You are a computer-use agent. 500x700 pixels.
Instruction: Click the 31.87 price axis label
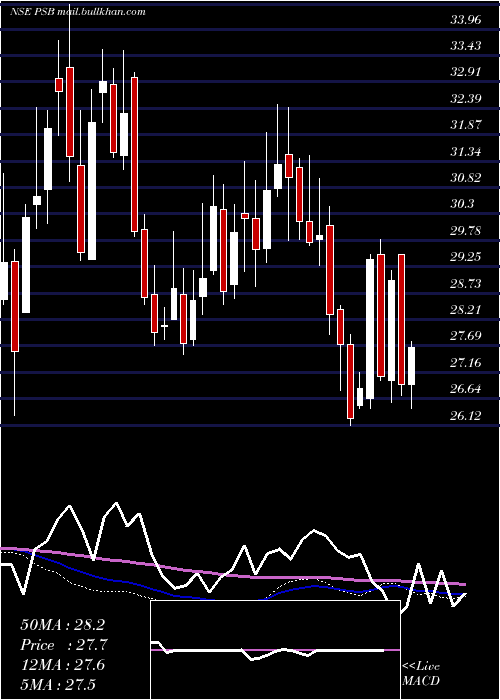click(x=466, y=125)
